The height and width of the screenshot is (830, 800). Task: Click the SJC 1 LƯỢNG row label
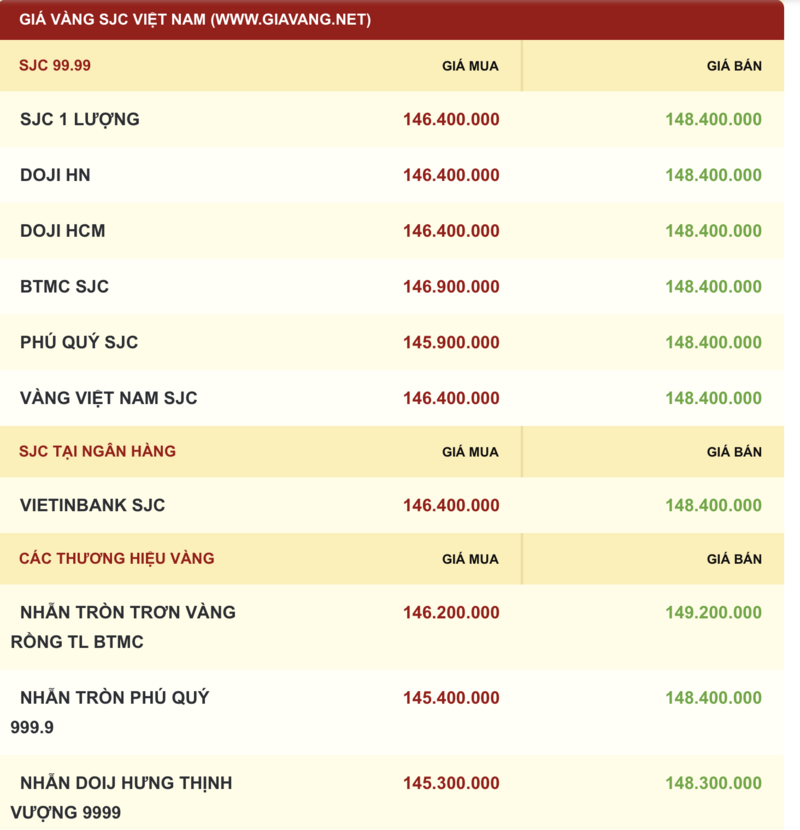click(80, 119)
